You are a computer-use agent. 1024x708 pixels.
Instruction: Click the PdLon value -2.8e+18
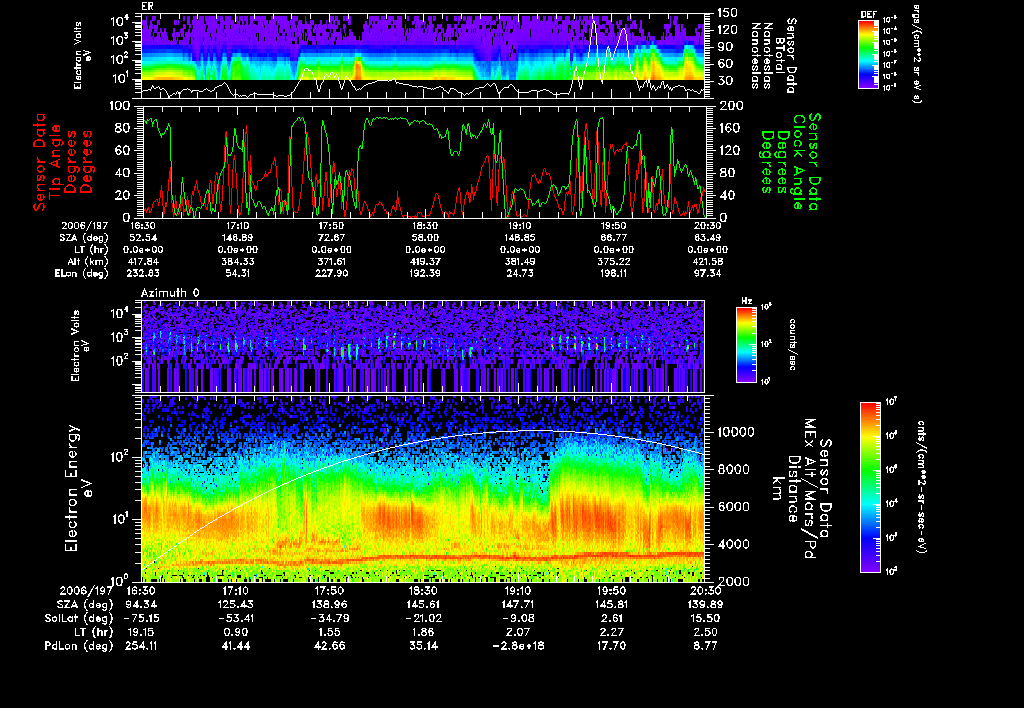(x=517, y=645)
